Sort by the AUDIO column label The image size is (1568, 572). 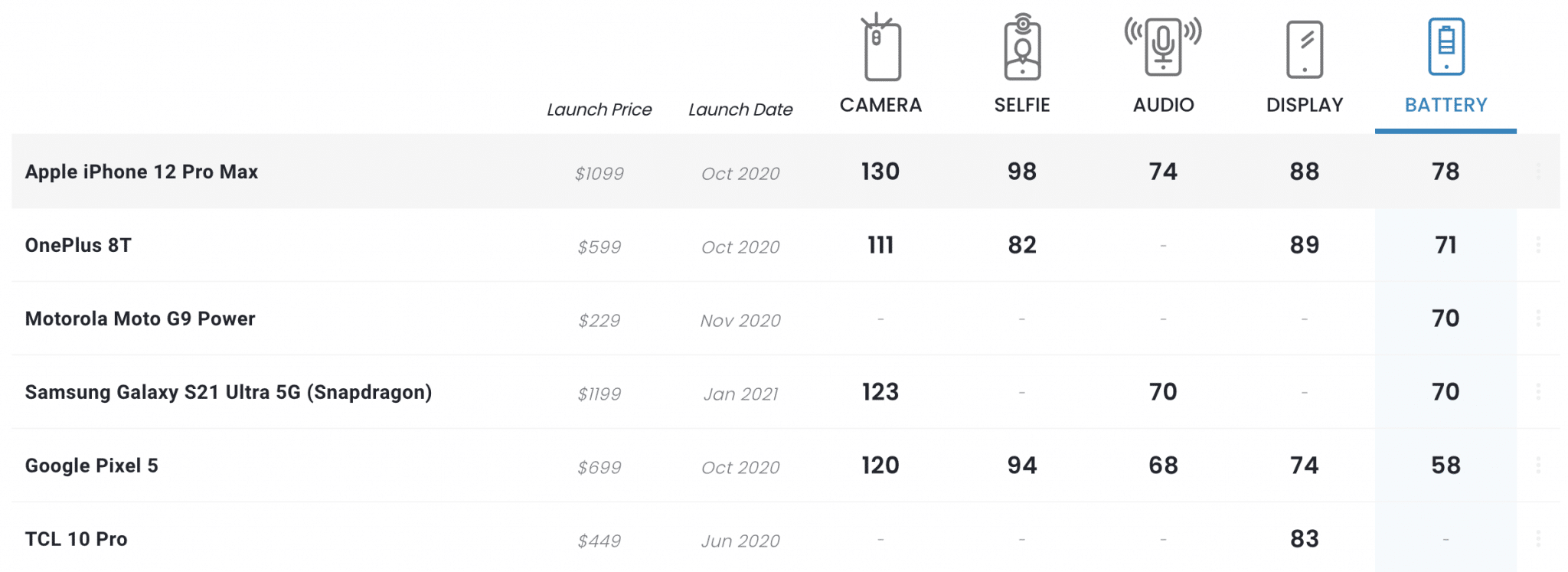click(x=1163, y=105)
